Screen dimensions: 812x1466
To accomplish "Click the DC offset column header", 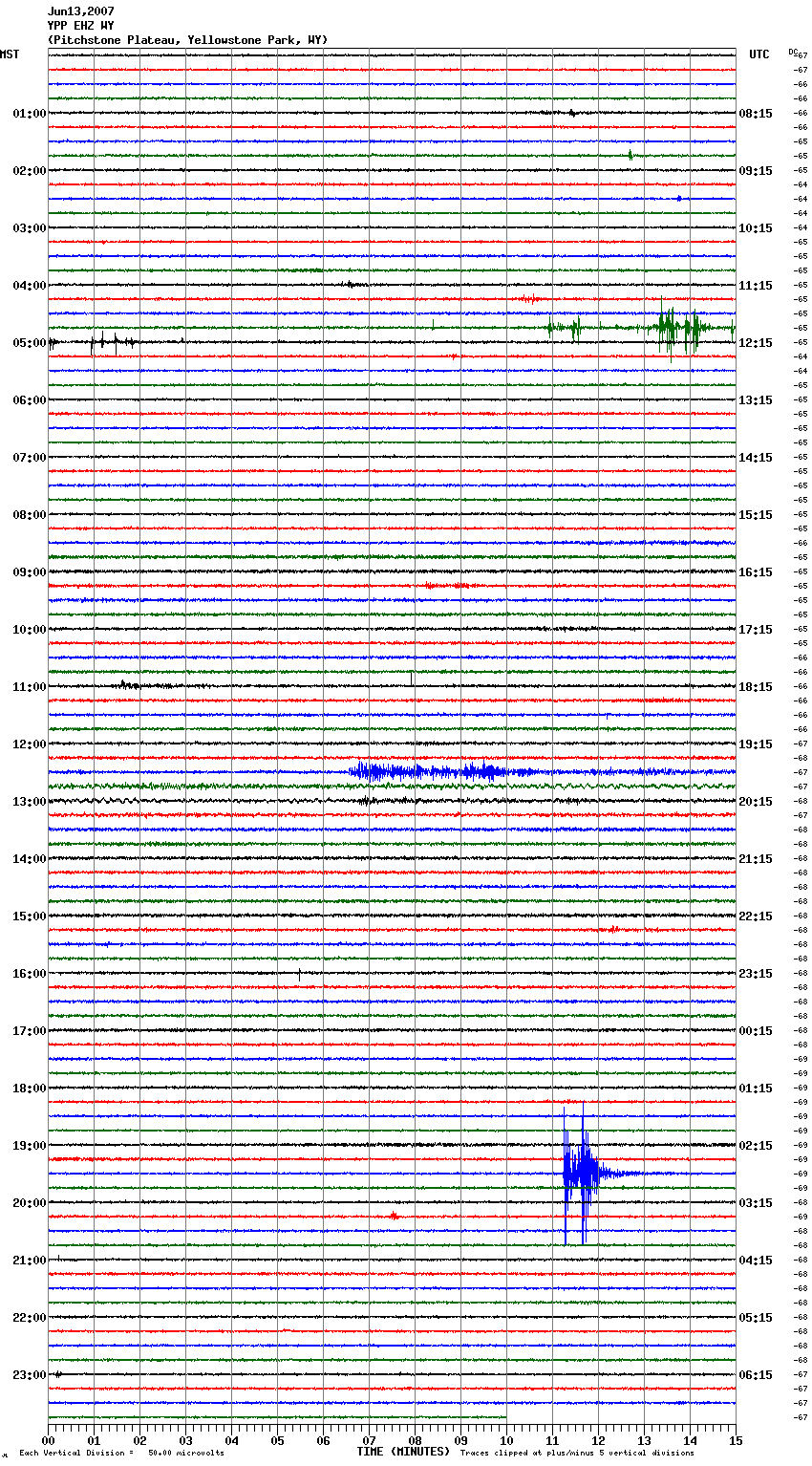I will tap(795, 53).
